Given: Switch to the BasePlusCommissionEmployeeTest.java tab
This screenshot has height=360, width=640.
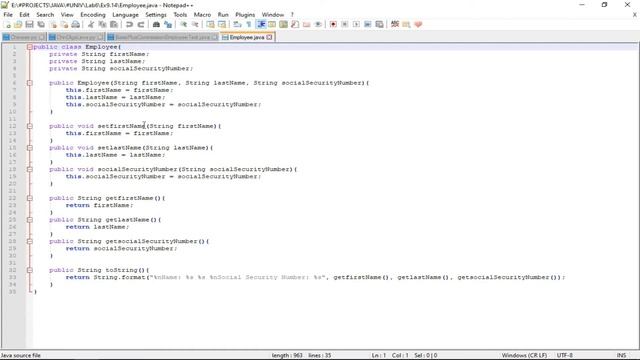Looking at the screenshot, I should (x=162, y=37).
